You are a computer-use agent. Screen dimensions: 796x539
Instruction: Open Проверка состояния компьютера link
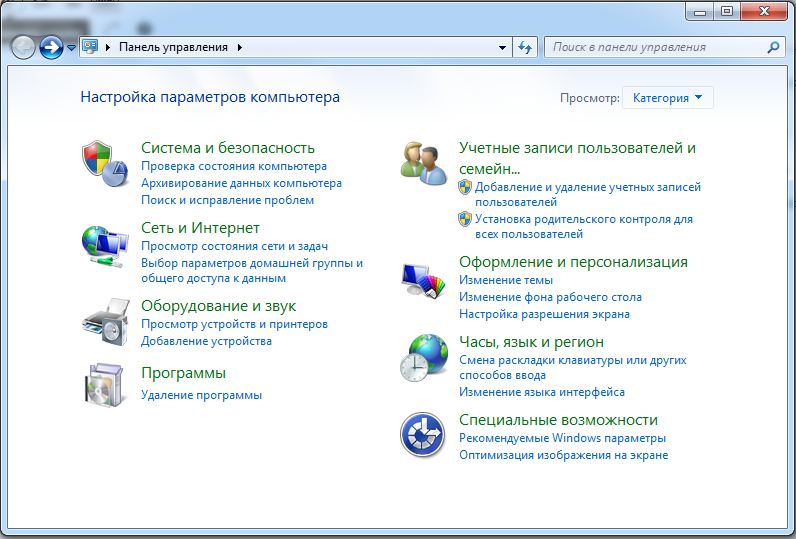233,166
